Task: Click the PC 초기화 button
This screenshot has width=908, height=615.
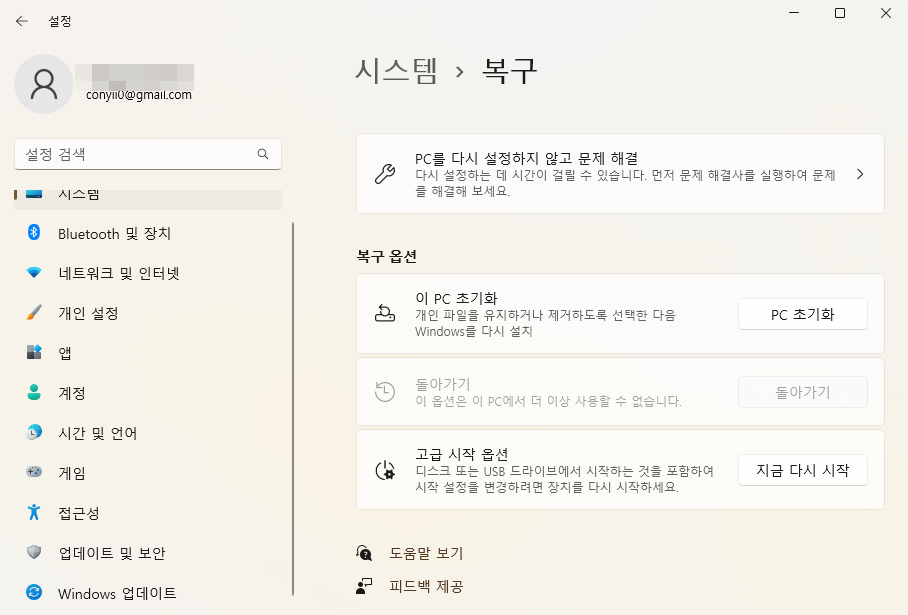Action: pyautogui.click(x=802, y=313)
